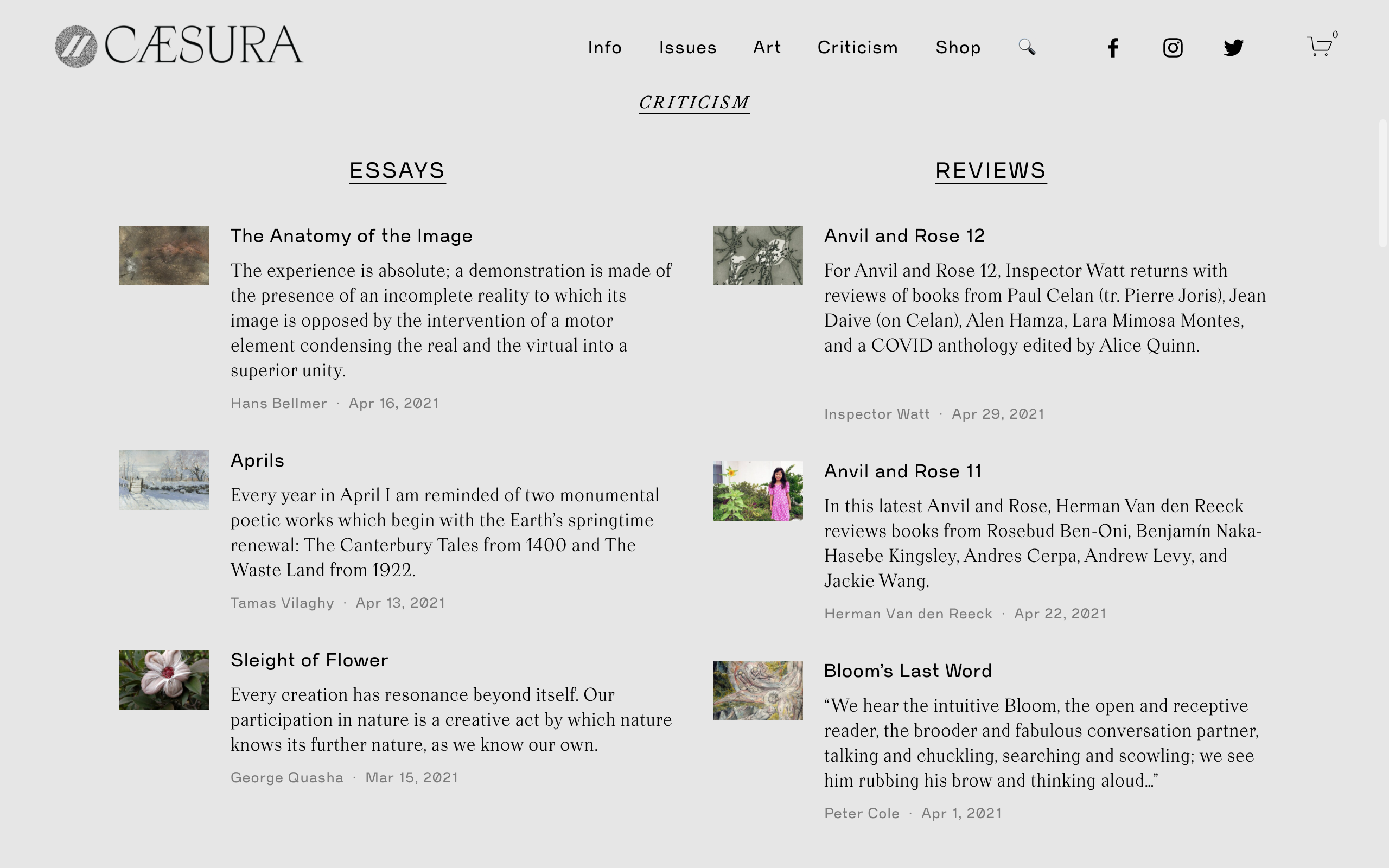The image size is (1389, 868).
Task: Read the Bloom's Last Word review
Action: pyautogui.click(x=907, y=671)
